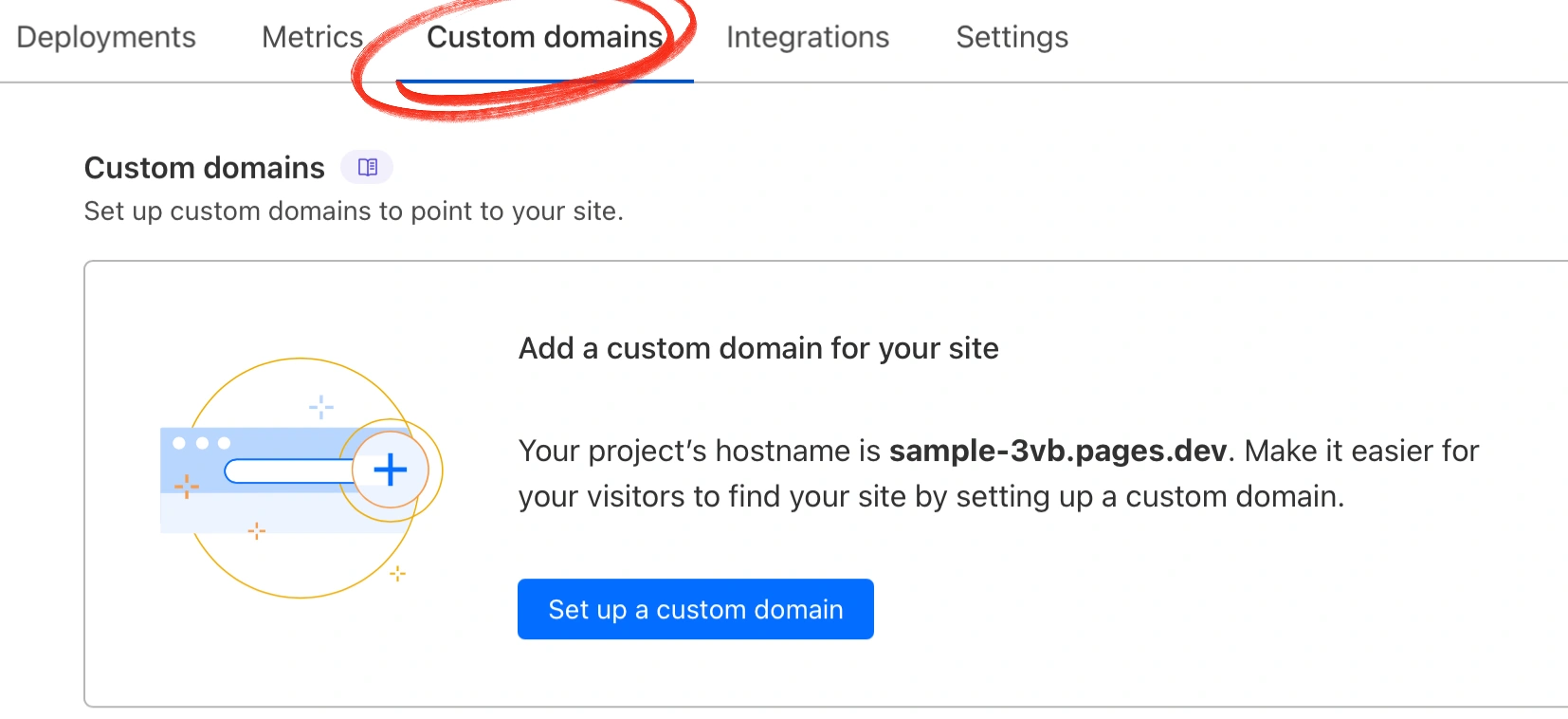The height and width of the screenshot is (719, 1568).
Task: Click the light blue sparkle above the illustration
Action: pyautogui.click(x=321, y=407)
